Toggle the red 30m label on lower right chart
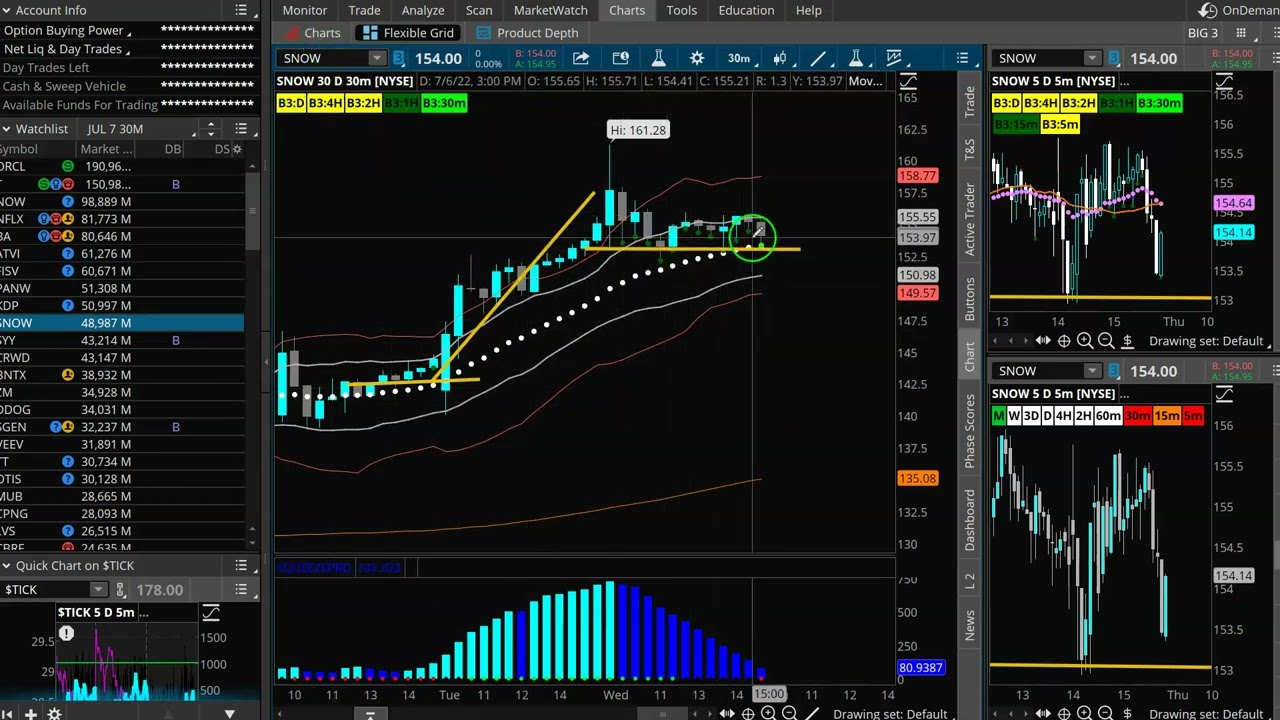Viewport: 1280px width, 720px height. (1138, 416)
